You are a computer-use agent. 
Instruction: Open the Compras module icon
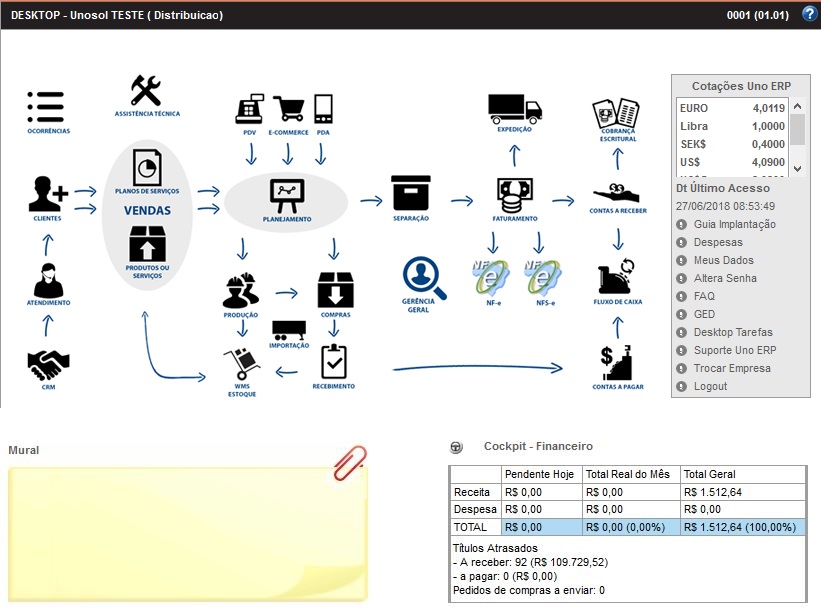click(335, 290)
